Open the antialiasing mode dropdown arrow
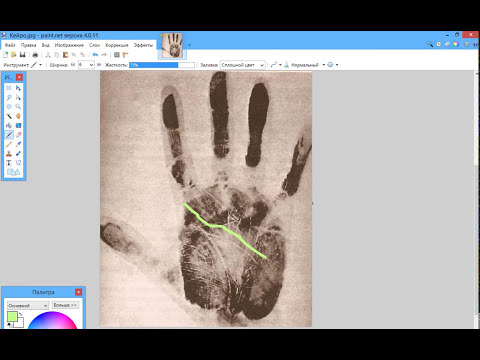480x360 pixels. click(280, 65)
